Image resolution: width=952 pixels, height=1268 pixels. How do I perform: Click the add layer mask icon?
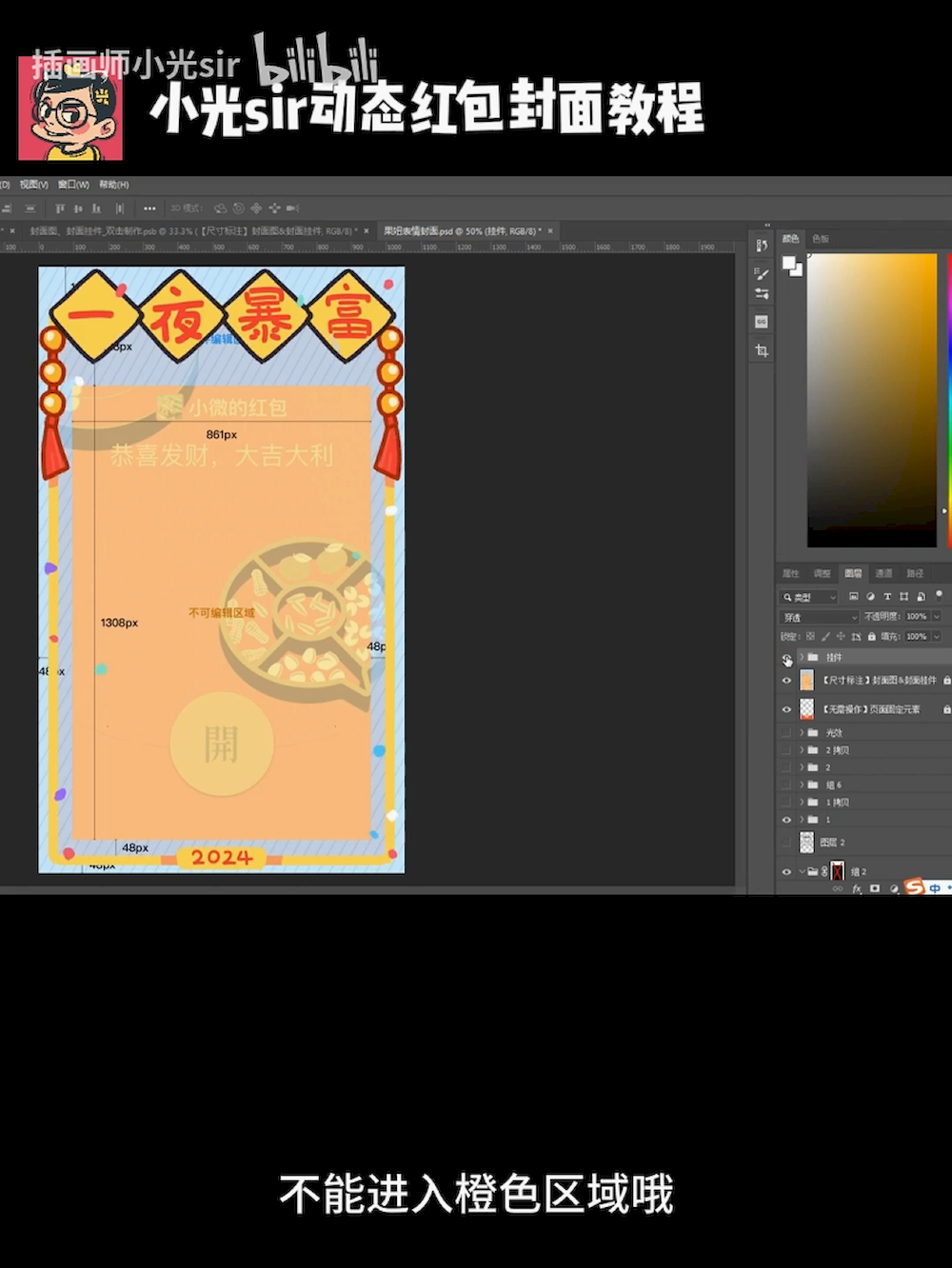[875, 888]
